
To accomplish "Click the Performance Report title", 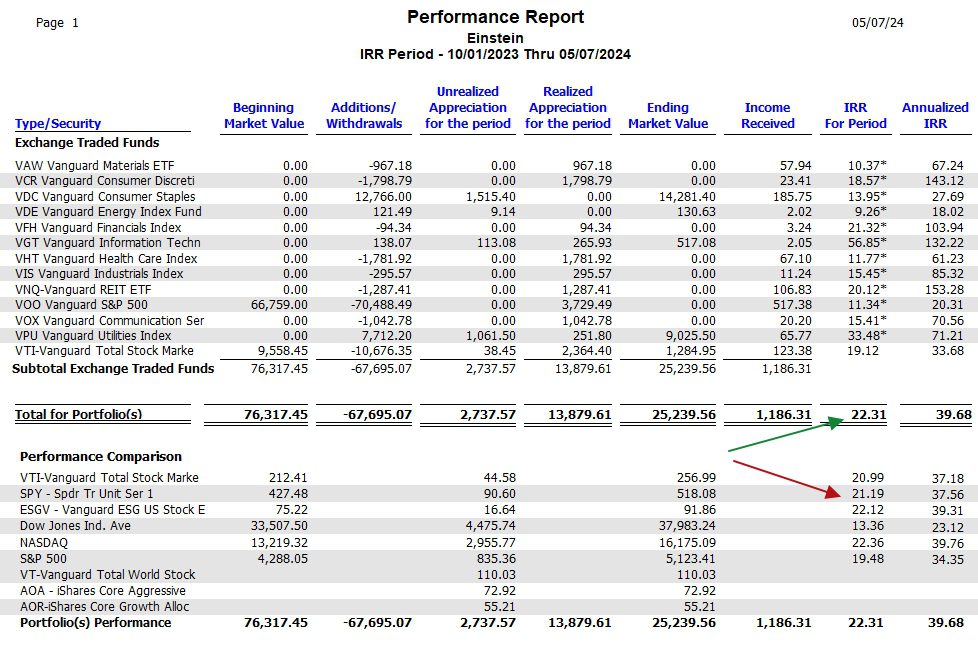I will (x=495, y=17).
